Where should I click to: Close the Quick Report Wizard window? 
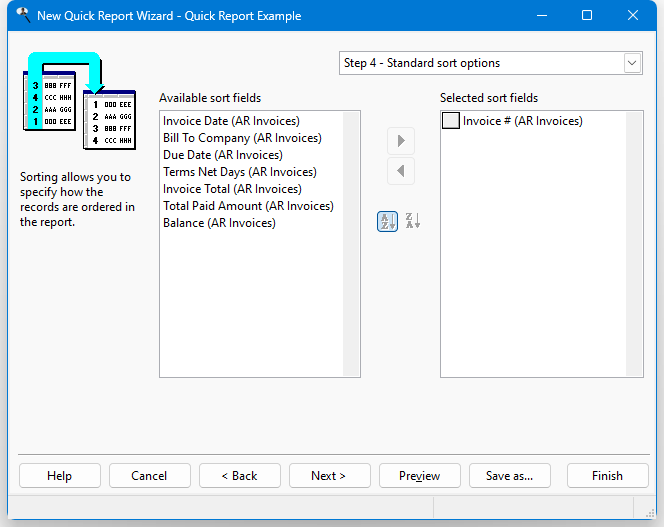click(633, 16)
